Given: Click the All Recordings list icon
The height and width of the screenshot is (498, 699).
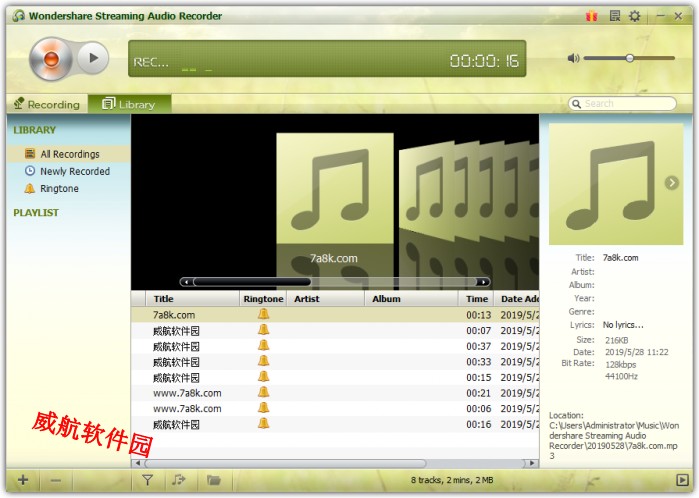Looking at the screenshot, I should click(x=30, y=153).
